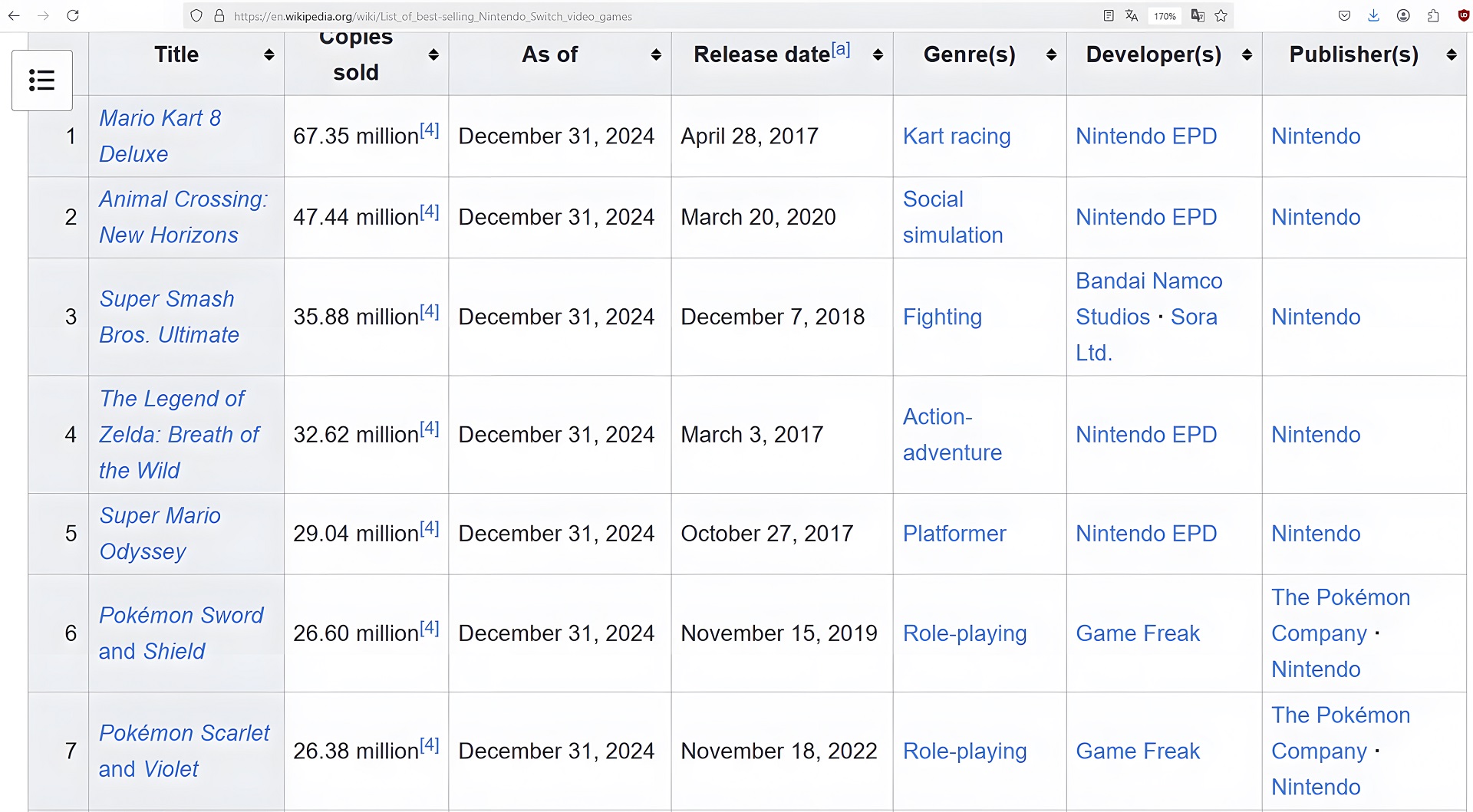Reload the current Wikipedia page
Screen dimensions: 1473x812
73,15
